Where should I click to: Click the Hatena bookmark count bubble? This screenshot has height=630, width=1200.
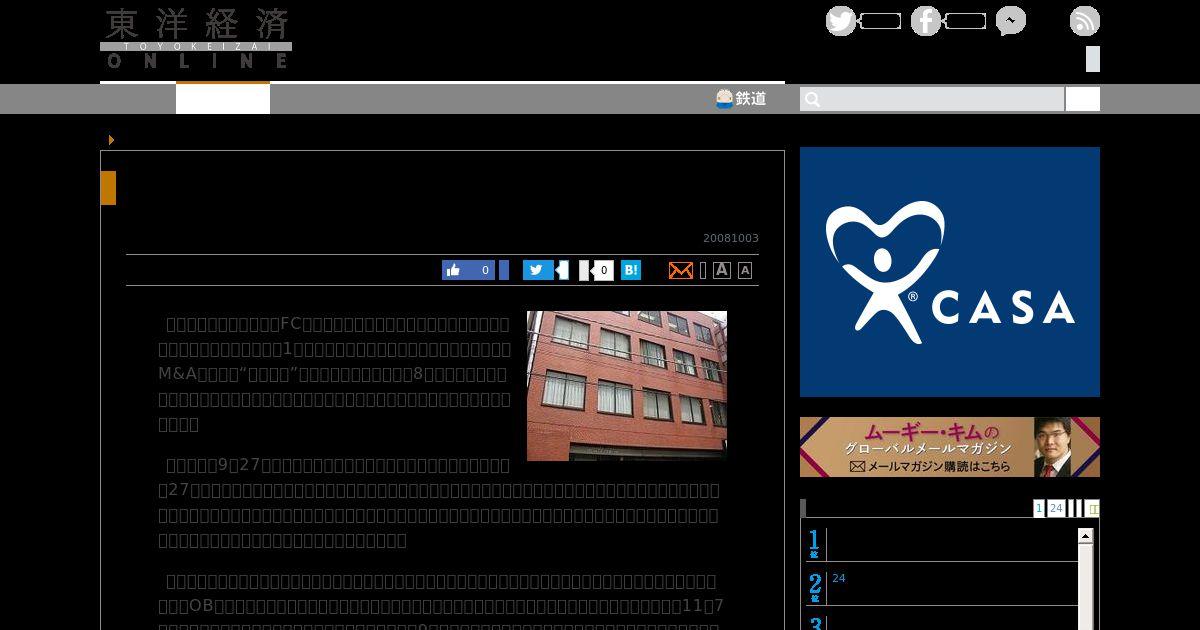(x=603, y=270)
